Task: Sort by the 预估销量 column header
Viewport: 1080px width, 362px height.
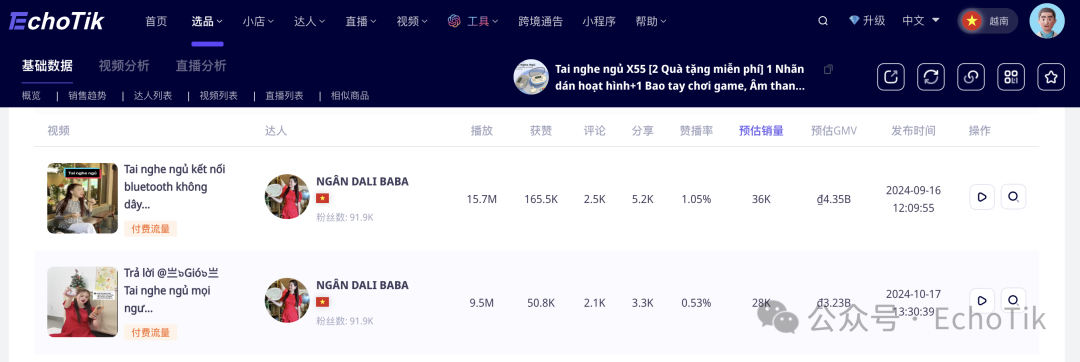Action: point(761,131)
